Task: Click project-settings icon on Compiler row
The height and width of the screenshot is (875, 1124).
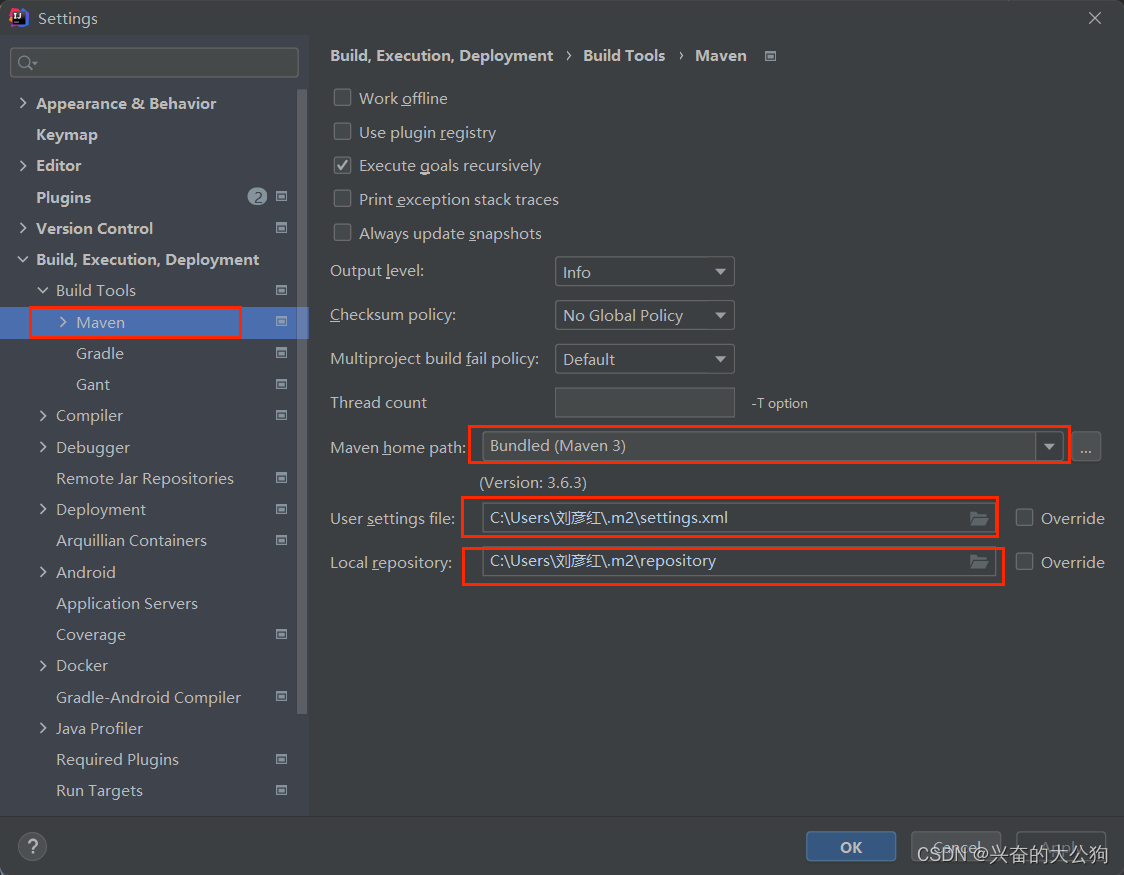Action: [x=282, y=415]
